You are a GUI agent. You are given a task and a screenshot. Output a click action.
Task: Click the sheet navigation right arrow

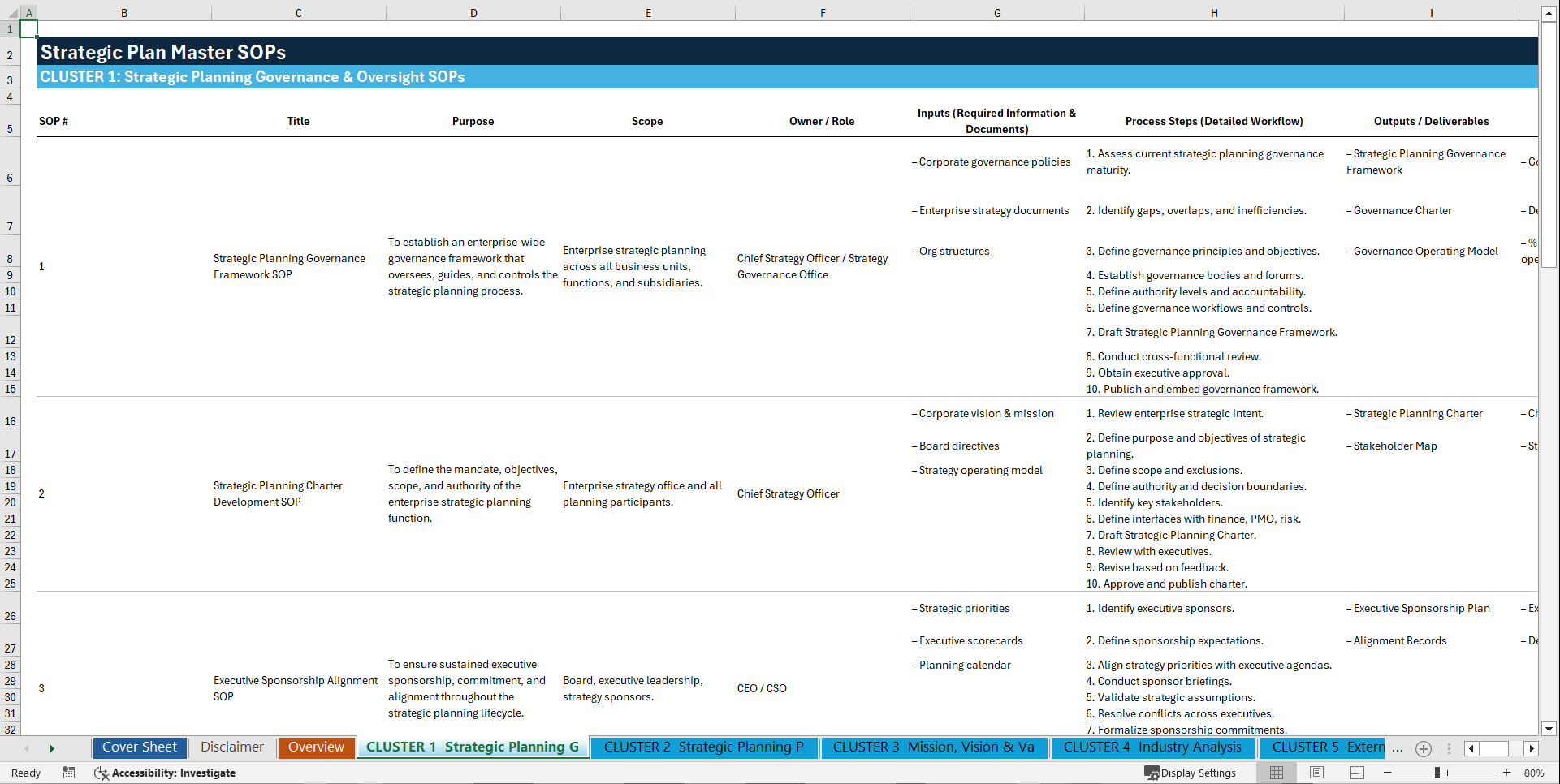pyautogui.click(x=52, y=748)
